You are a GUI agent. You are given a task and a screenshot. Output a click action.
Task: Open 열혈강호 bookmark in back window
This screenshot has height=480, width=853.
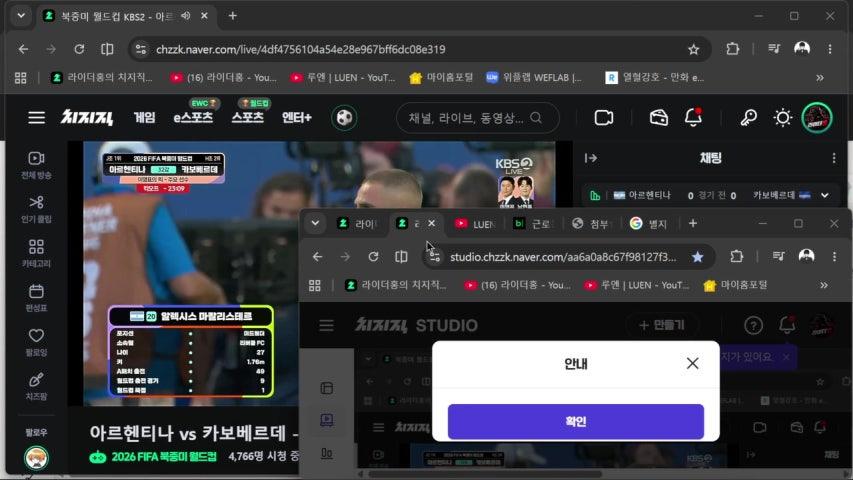point(655,78)
